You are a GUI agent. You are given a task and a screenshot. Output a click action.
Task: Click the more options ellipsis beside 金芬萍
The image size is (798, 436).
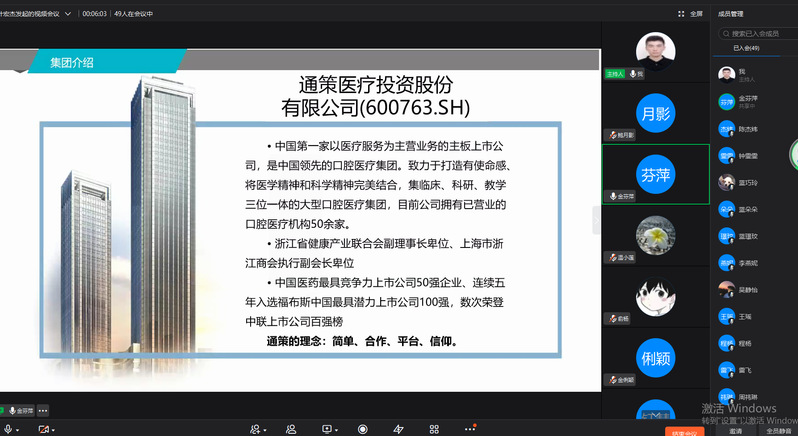click(x=42, y=410)
